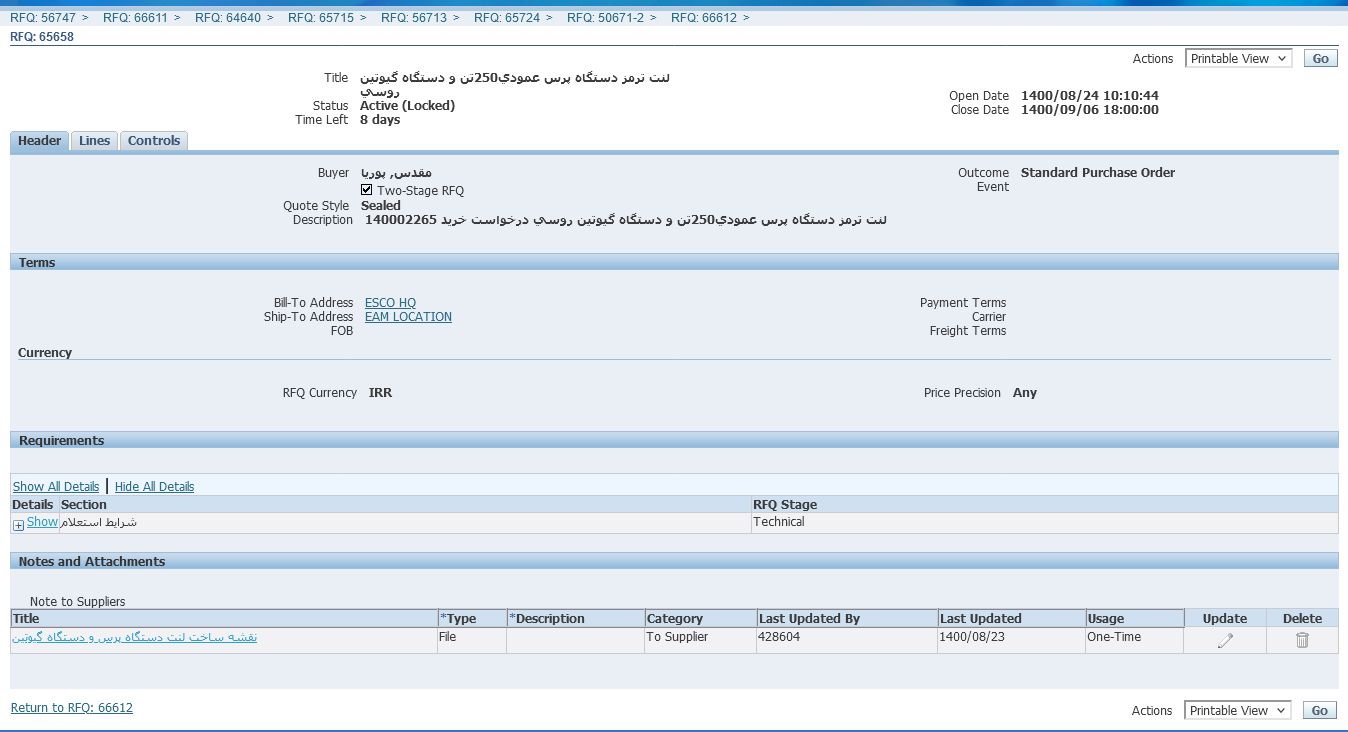This screenshot has height=732, width=1348.
Task: Open RFQ: 65715 breadcrumb link
Action: [321, 18]
